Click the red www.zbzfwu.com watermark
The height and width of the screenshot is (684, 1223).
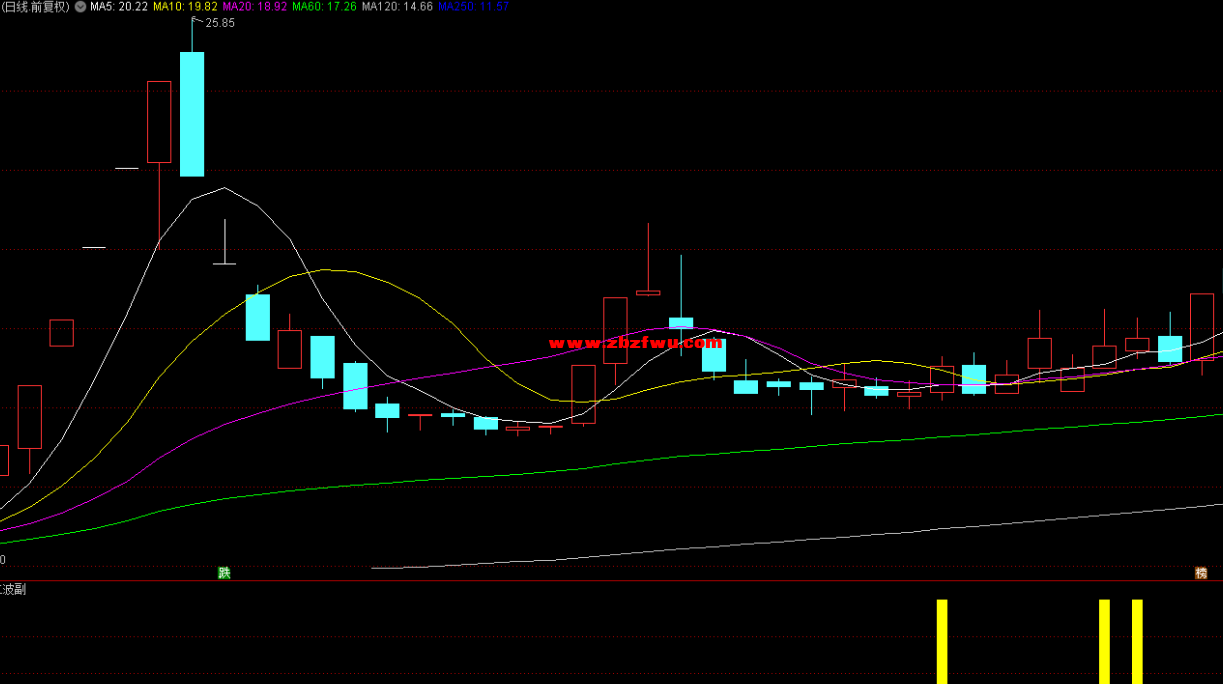click(x=635, y=343)
